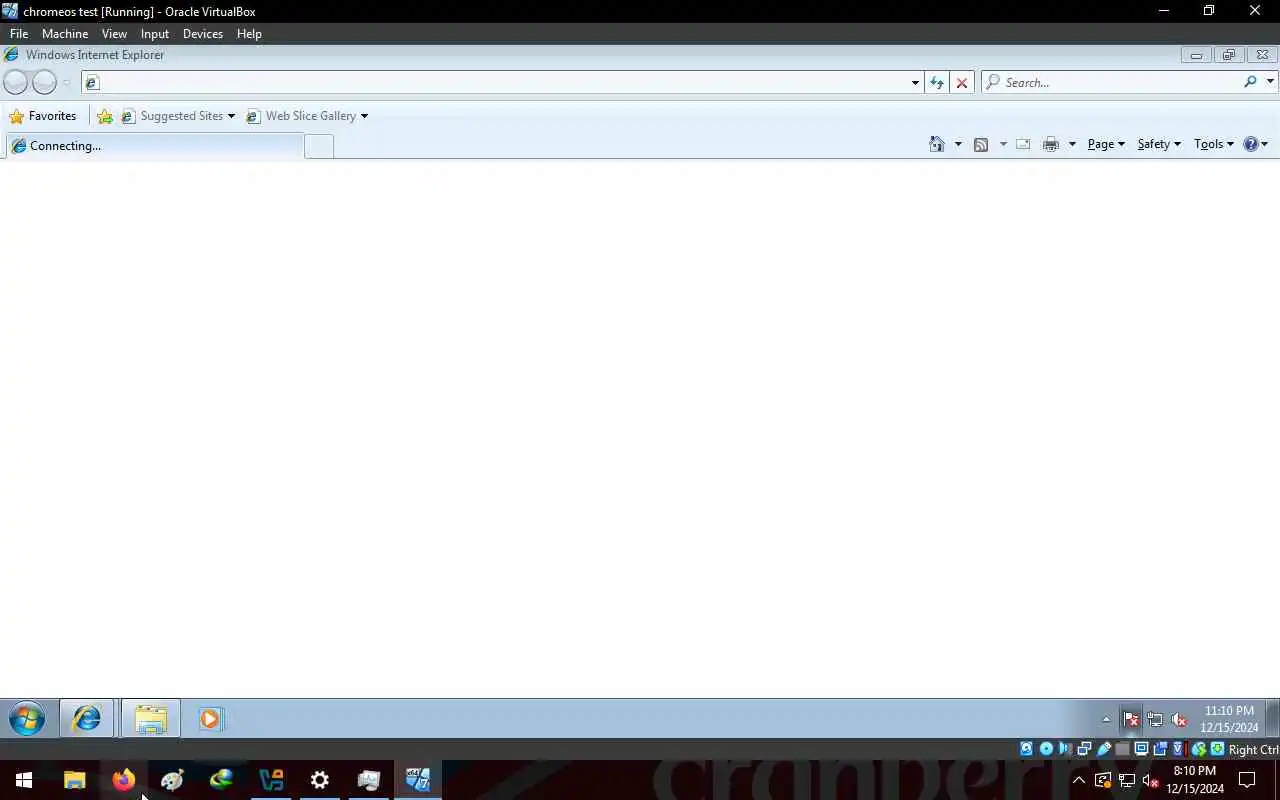Screen dimensions: 1280x800
Task: Open the search provider dropdown arrow
Action: click(1270, 82)
